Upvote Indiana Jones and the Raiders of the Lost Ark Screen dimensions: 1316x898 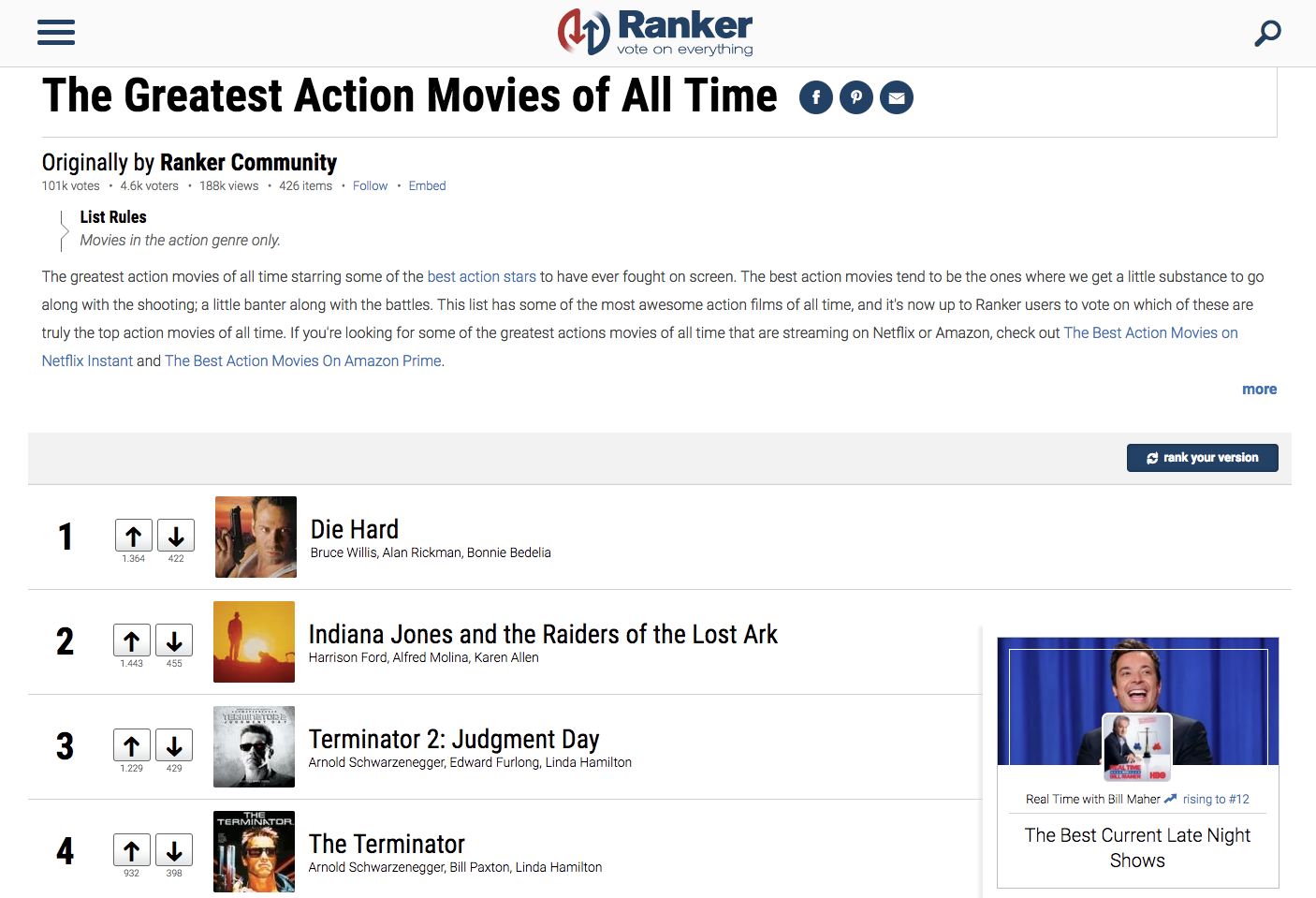coord(132,640)
